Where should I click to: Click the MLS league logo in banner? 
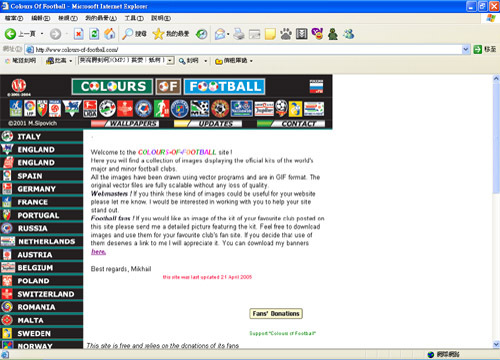[200, 108]
